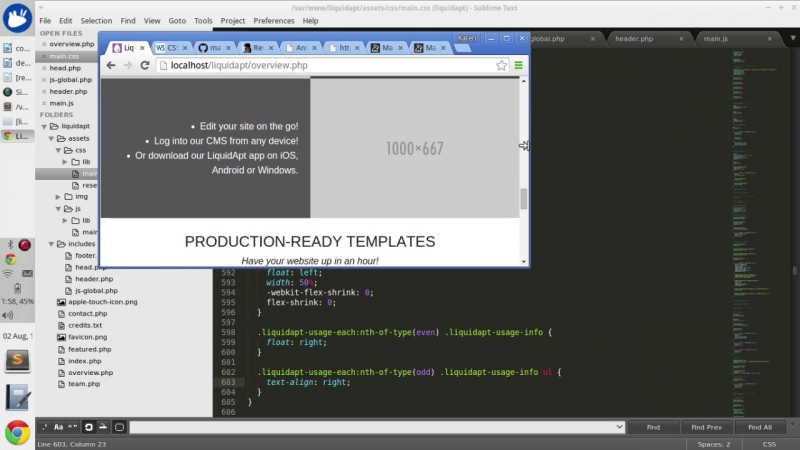
Task: Close the main.js editor tab
Action: pos(769,39)
